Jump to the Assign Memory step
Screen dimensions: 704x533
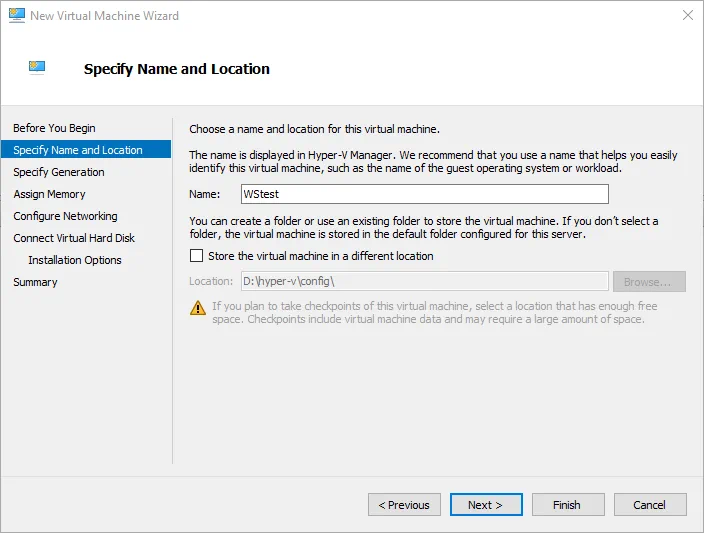click(x=49, y=194)
